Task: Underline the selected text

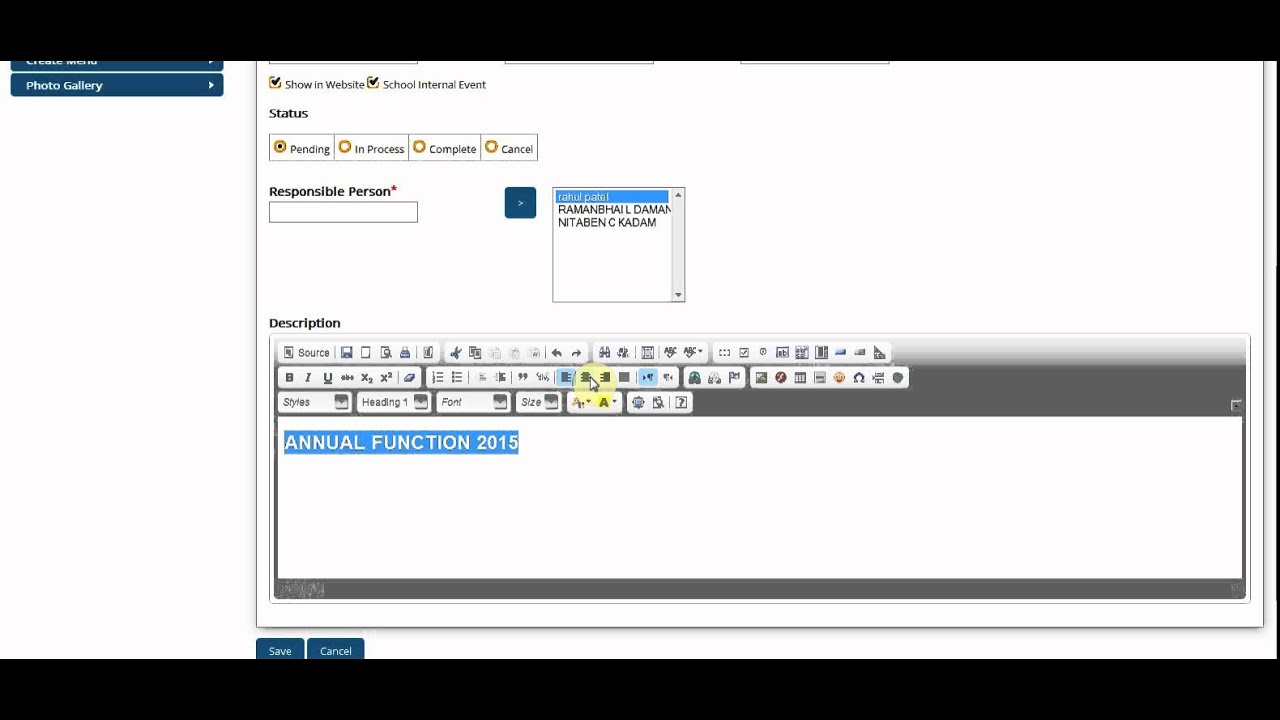Action: 327,378
